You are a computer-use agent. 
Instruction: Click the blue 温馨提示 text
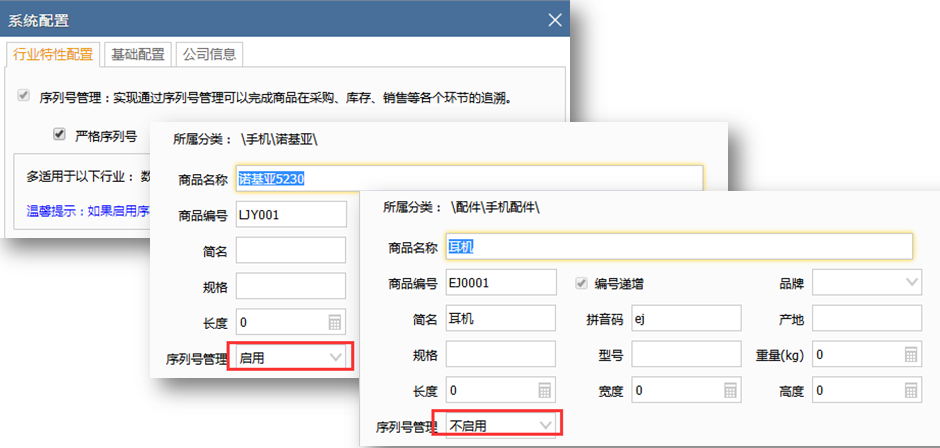(88, 211)
